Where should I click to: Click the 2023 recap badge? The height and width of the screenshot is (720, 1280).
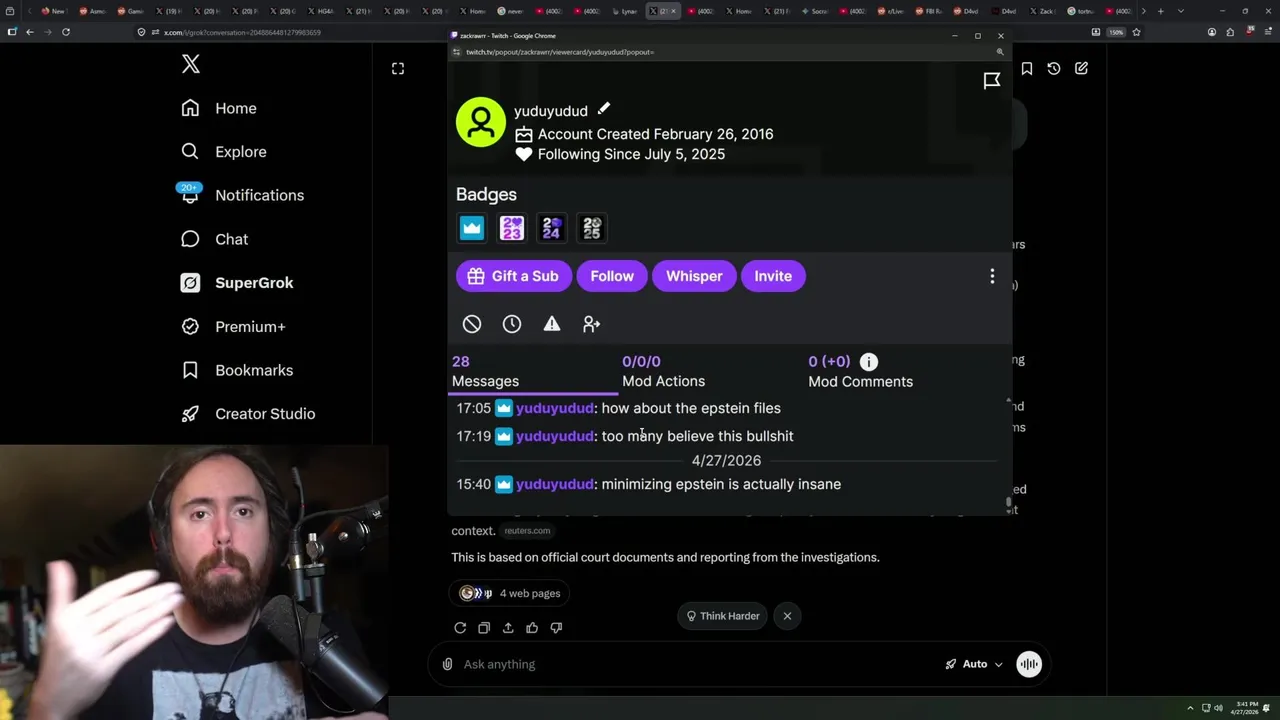[512, 228]
